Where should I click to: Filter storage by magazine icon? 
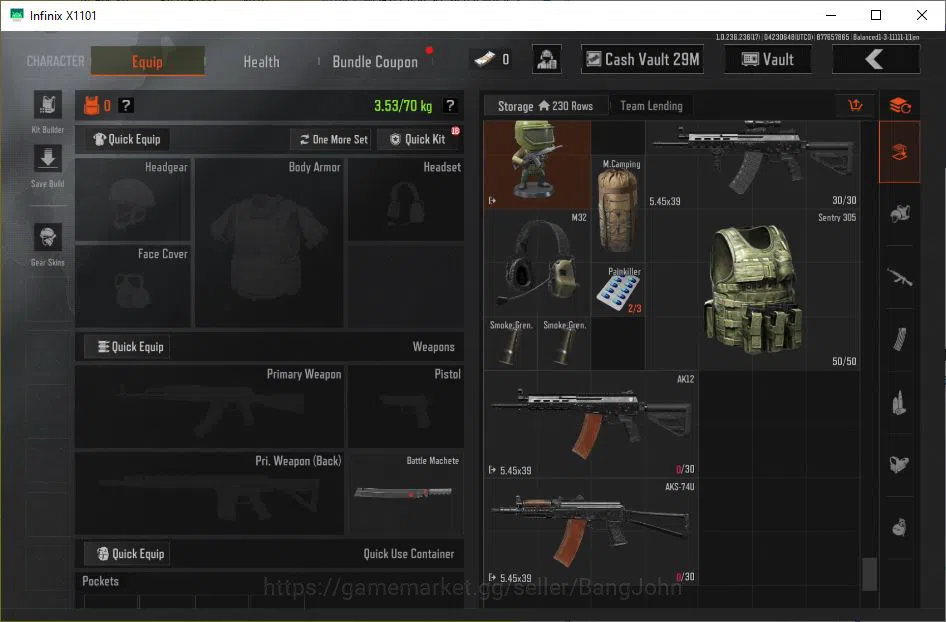pyautogui.click(x=900, y=339)
